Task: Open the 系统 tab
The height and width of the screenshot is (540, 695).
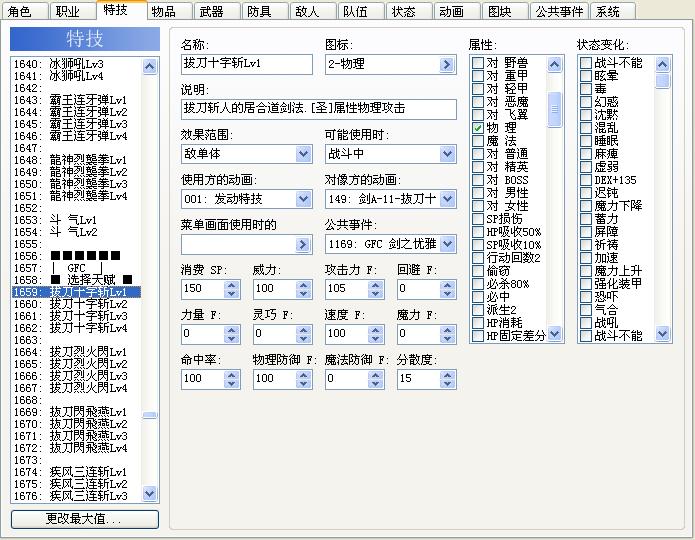Action: click(613, 11)
